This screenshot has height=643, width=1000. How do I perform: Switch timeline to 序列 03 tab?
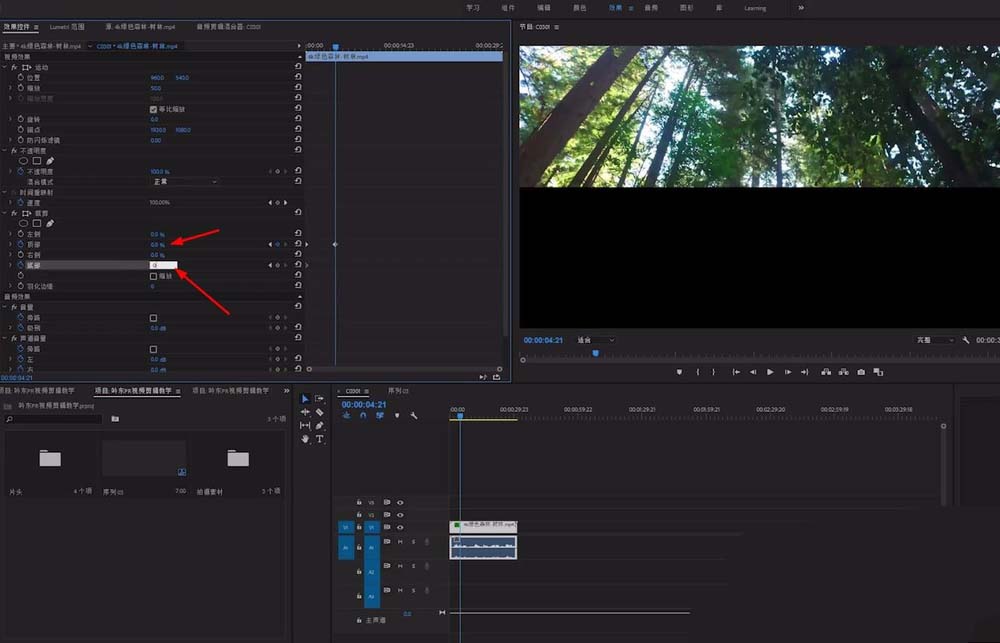[x=398, y=390]
